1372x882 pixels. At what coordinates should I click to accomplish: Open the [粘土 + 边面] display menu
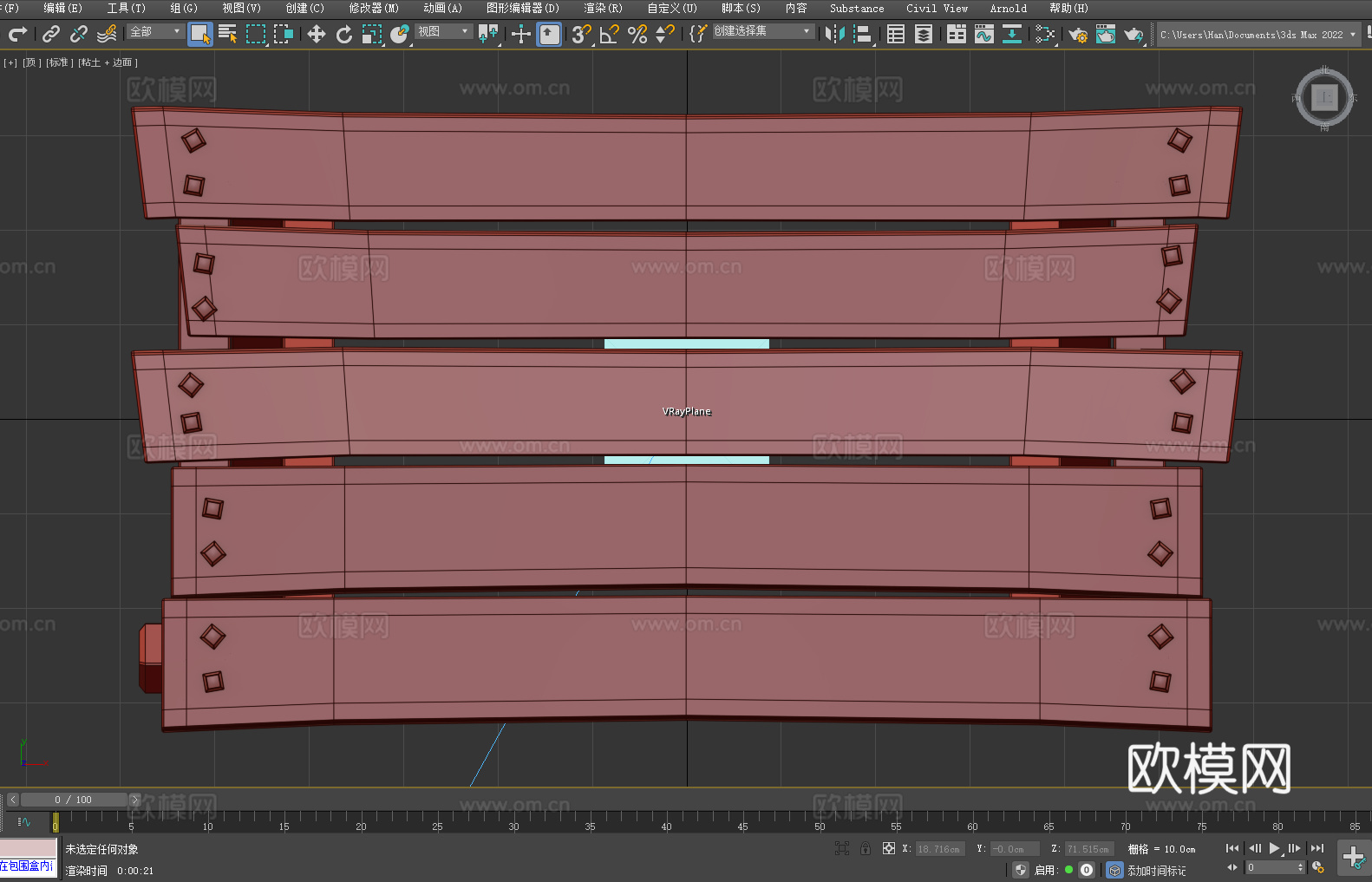pyautogui.click(x=108, y=62)
